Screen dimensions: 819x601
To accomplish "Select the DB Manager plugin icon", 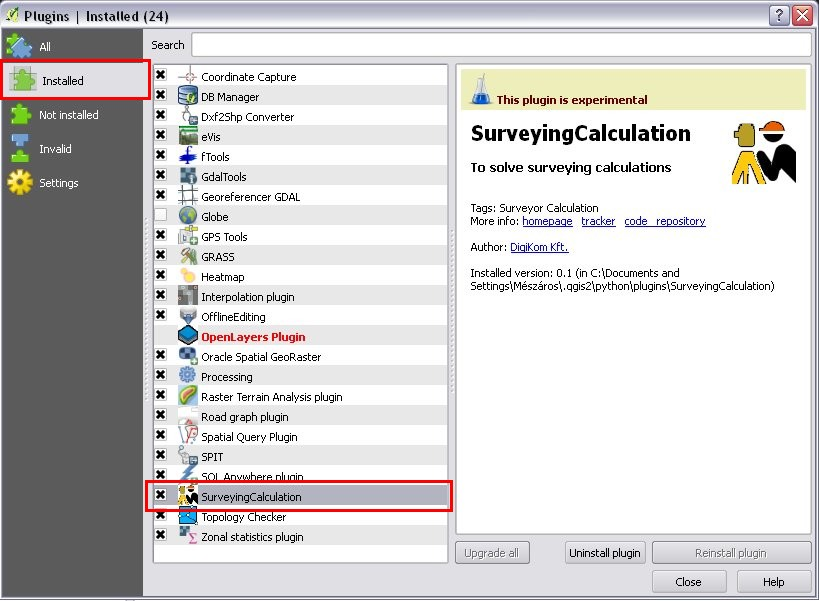I will tap(185, 95).
